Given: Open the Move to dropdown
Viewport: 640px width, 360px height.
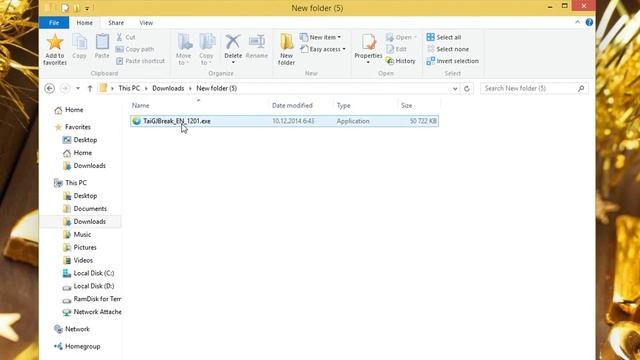Looking at the screenshot, I should (x=184, y=49).
